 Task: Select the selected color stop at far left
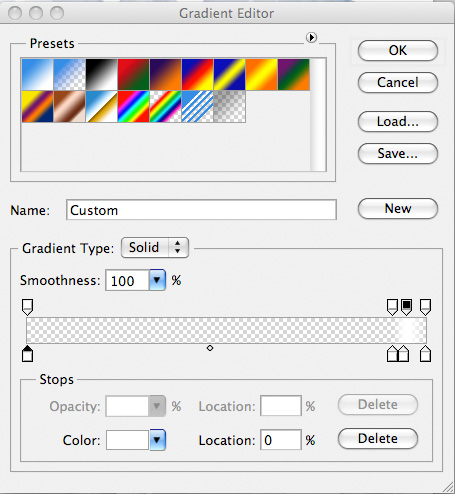[x=27, y=354]
